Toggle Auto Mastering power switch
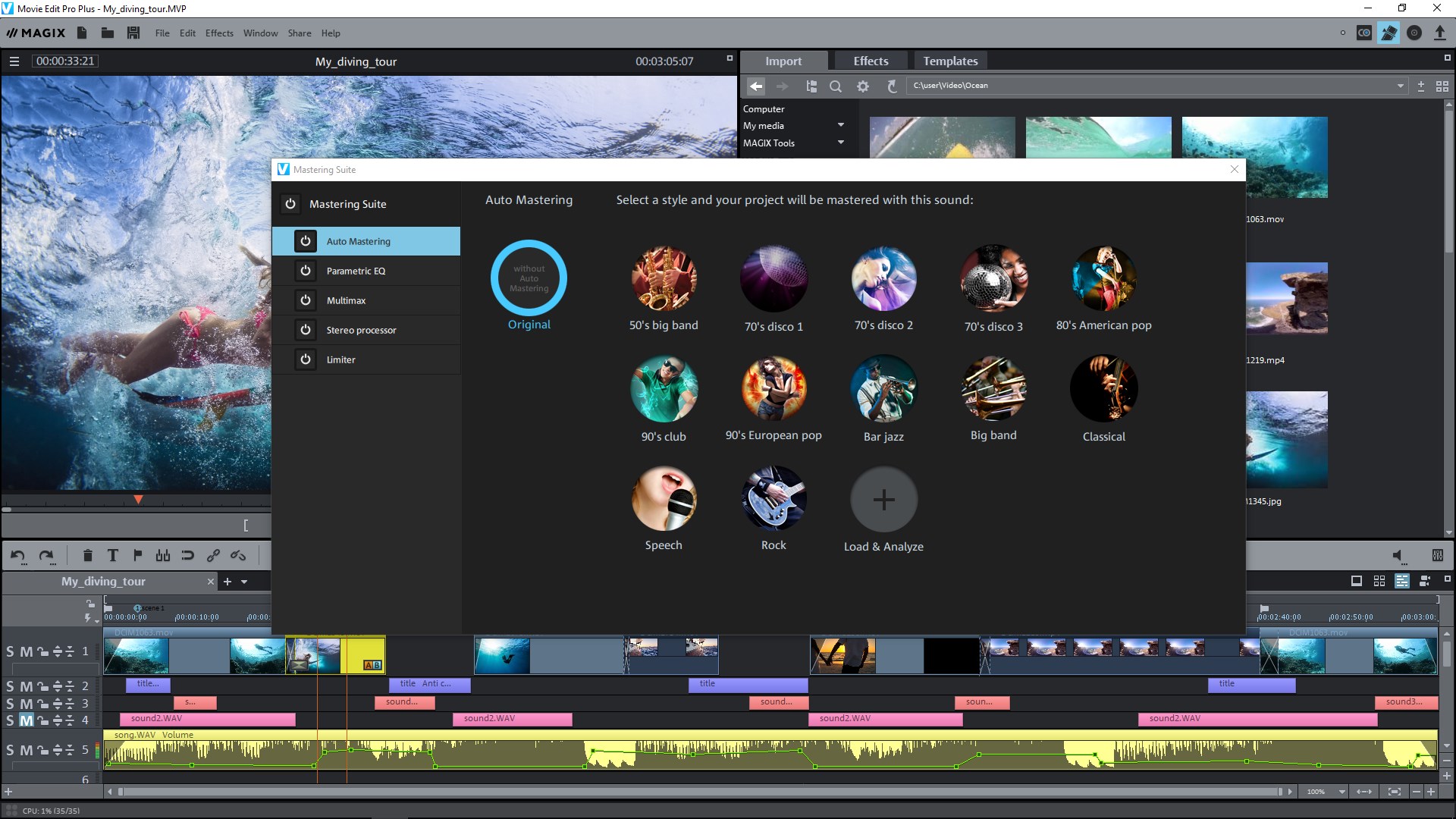Viewport: 1456px width, 819px height. (x=306, y=241)
